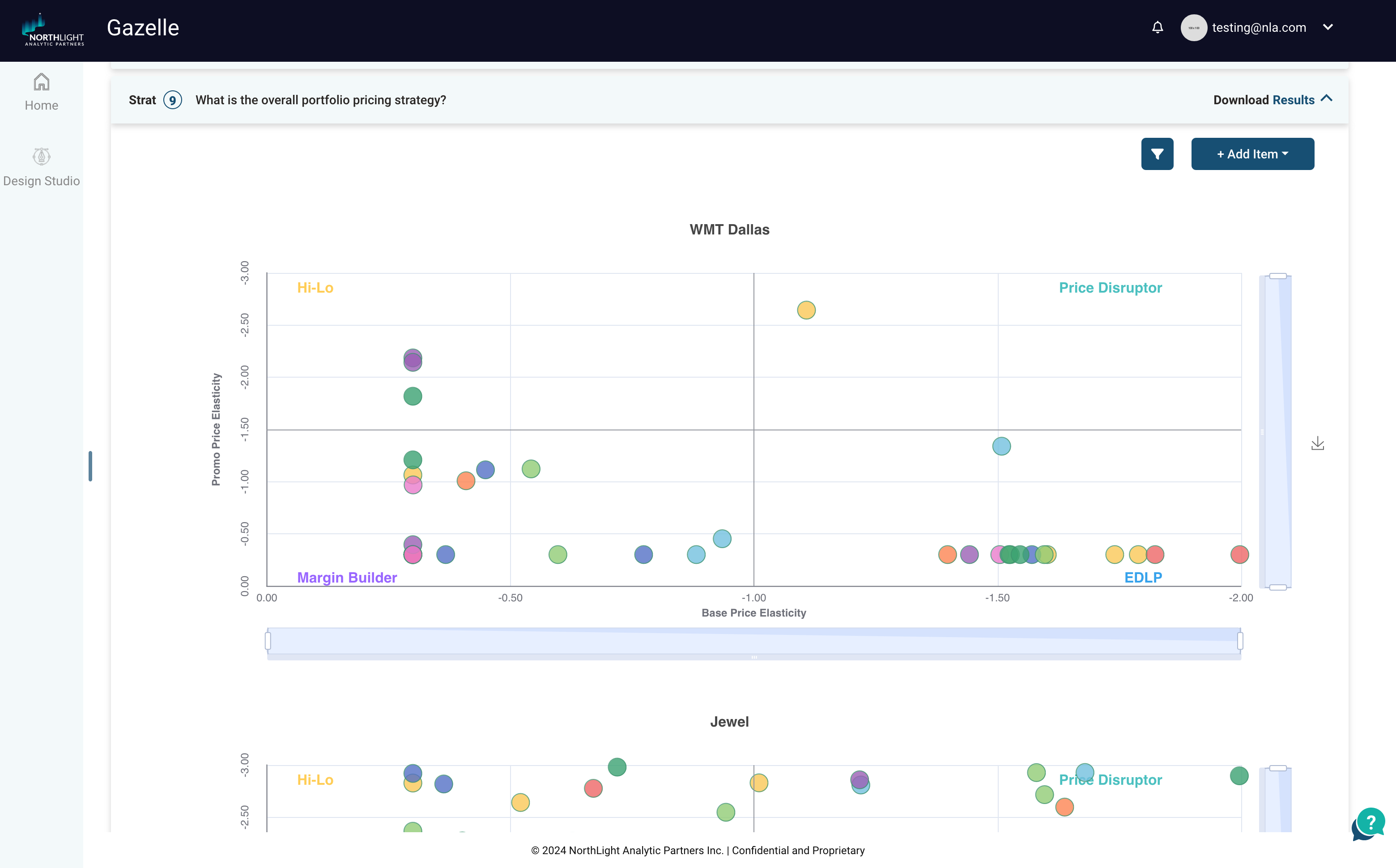Click the orange point left of the blue point
Viewport: 1396px width, 868px height.
point(465,481)
